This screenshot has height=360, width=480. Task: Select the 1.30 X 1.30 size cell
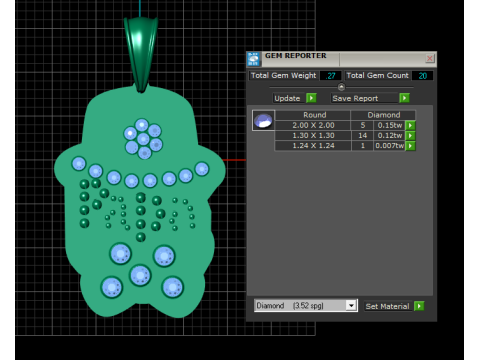point(313,136)
